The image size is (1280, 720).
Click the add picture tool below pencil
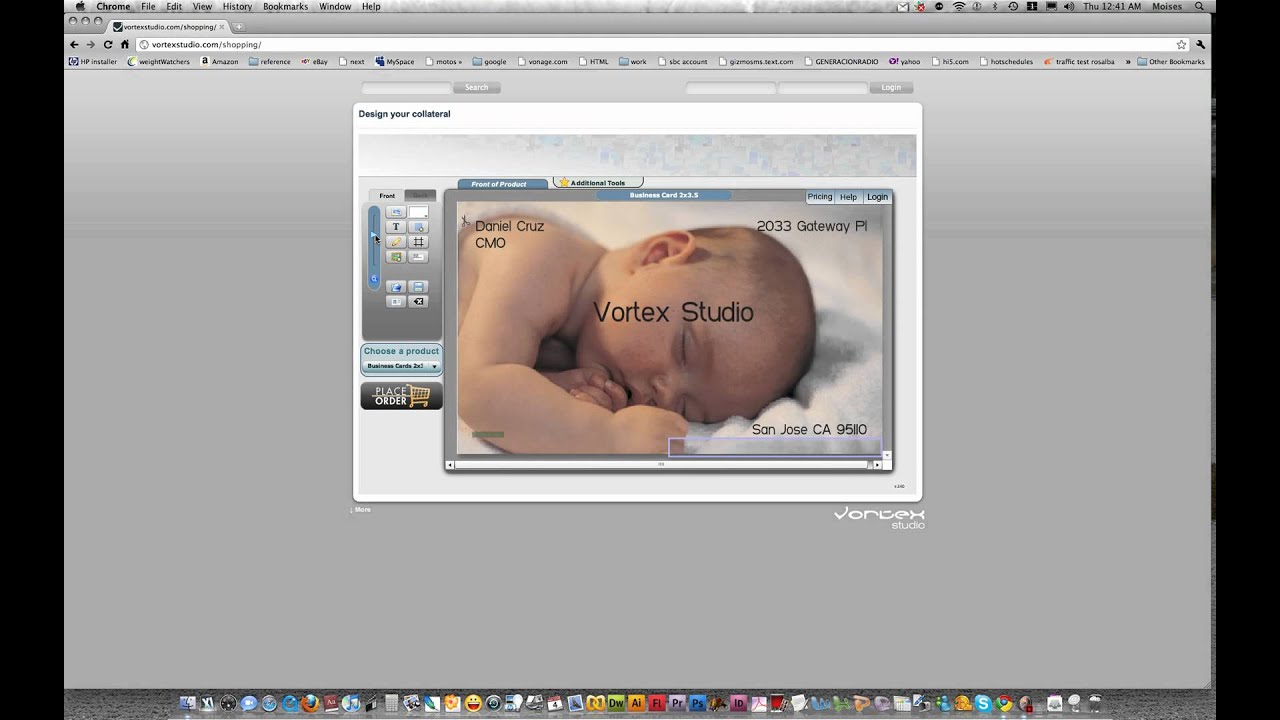(396, 257)
